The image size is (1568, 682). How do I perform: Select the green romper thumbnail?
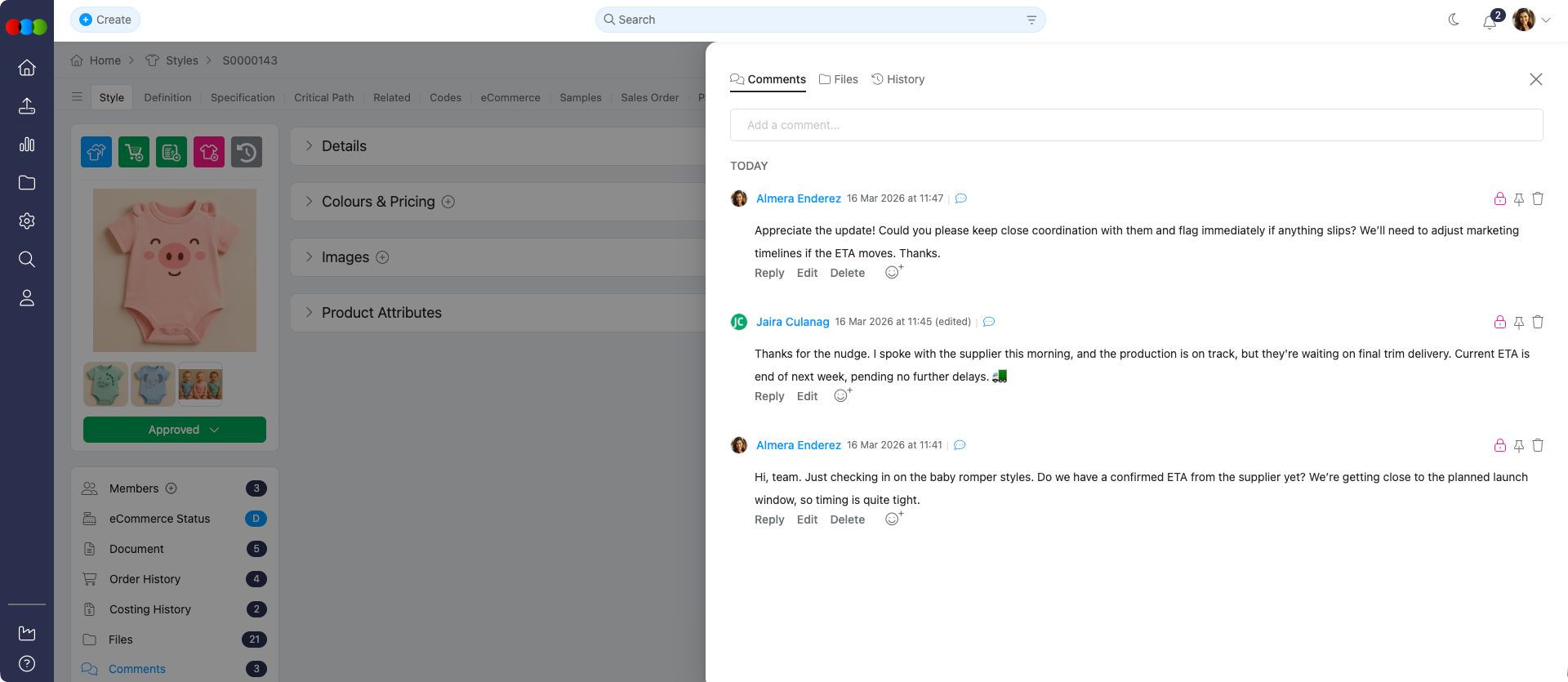tap(105, 384)
